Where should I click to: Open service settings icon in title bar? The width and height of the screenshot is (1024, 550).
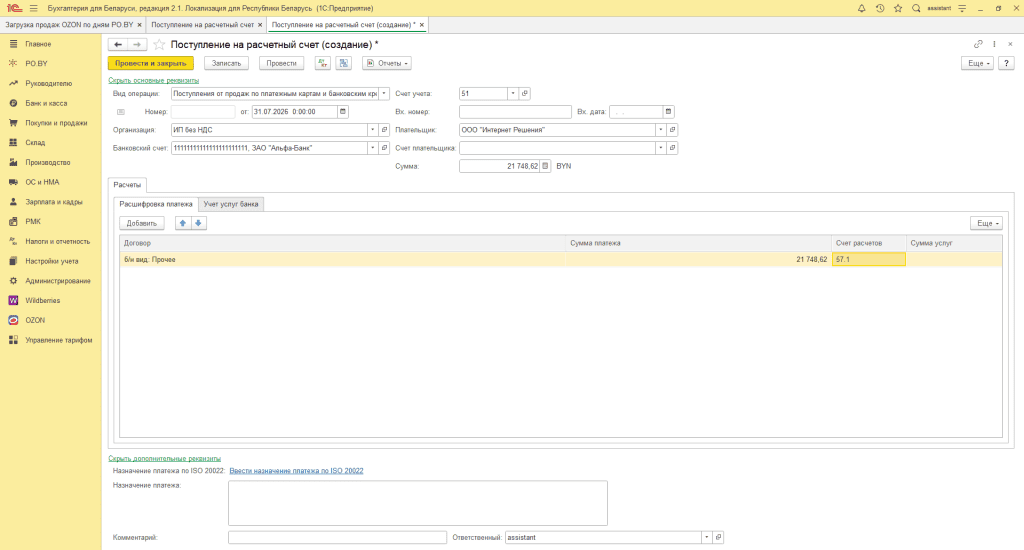962,8
